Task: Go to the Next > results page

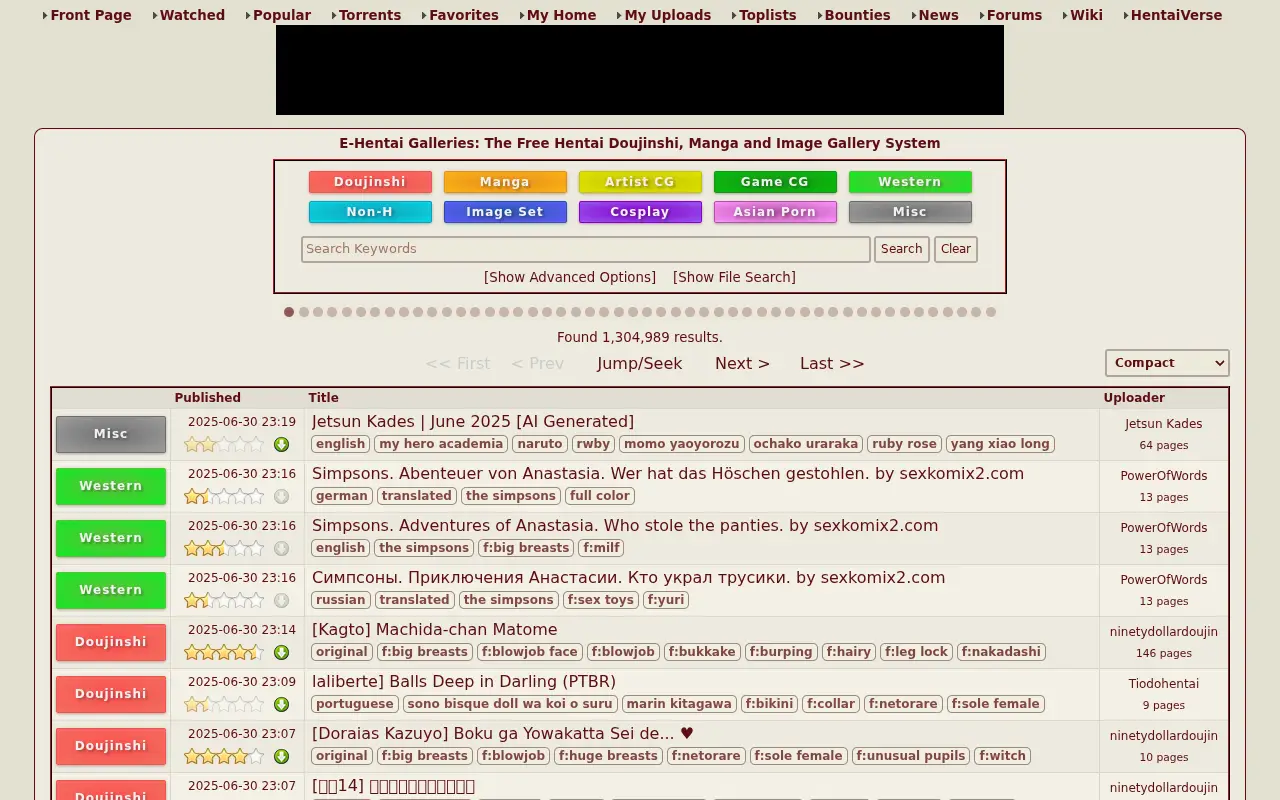Action: pyautogui.click(x=742, y=363)
